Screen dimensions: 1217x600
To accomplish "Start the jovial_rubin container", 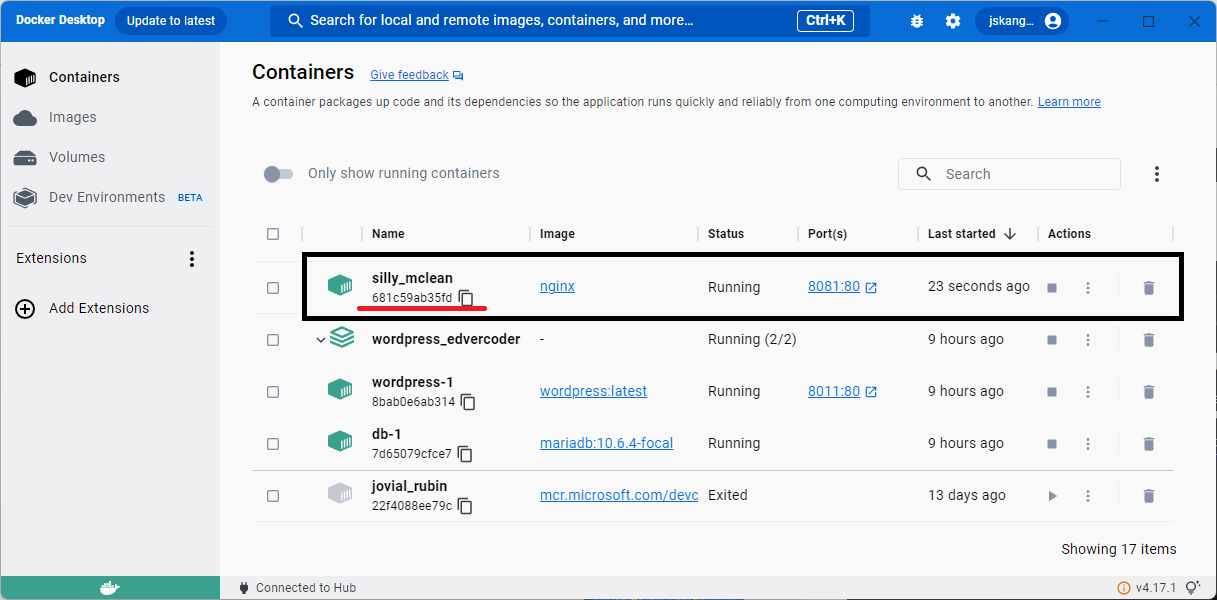I will tap(1052, 496).
